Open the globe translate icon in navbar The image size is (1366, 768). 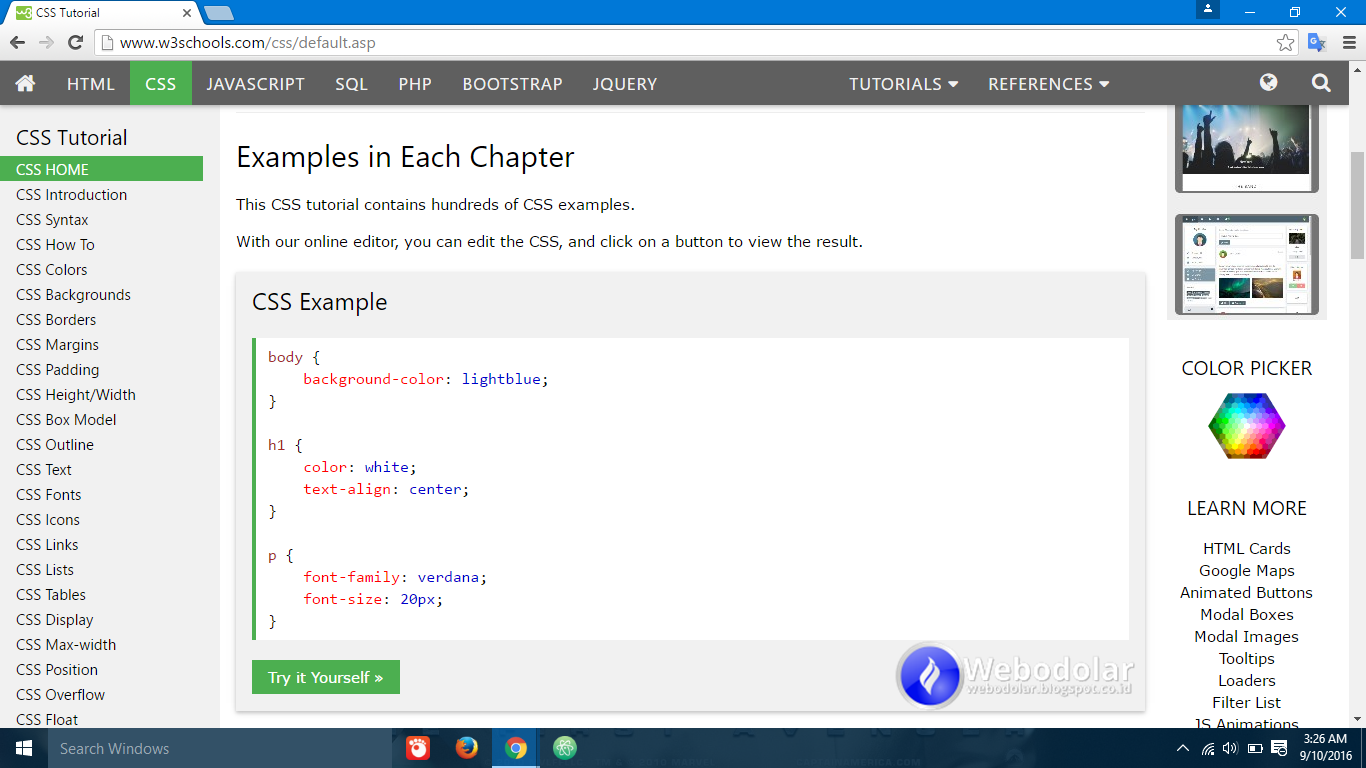click(1269, 83)
